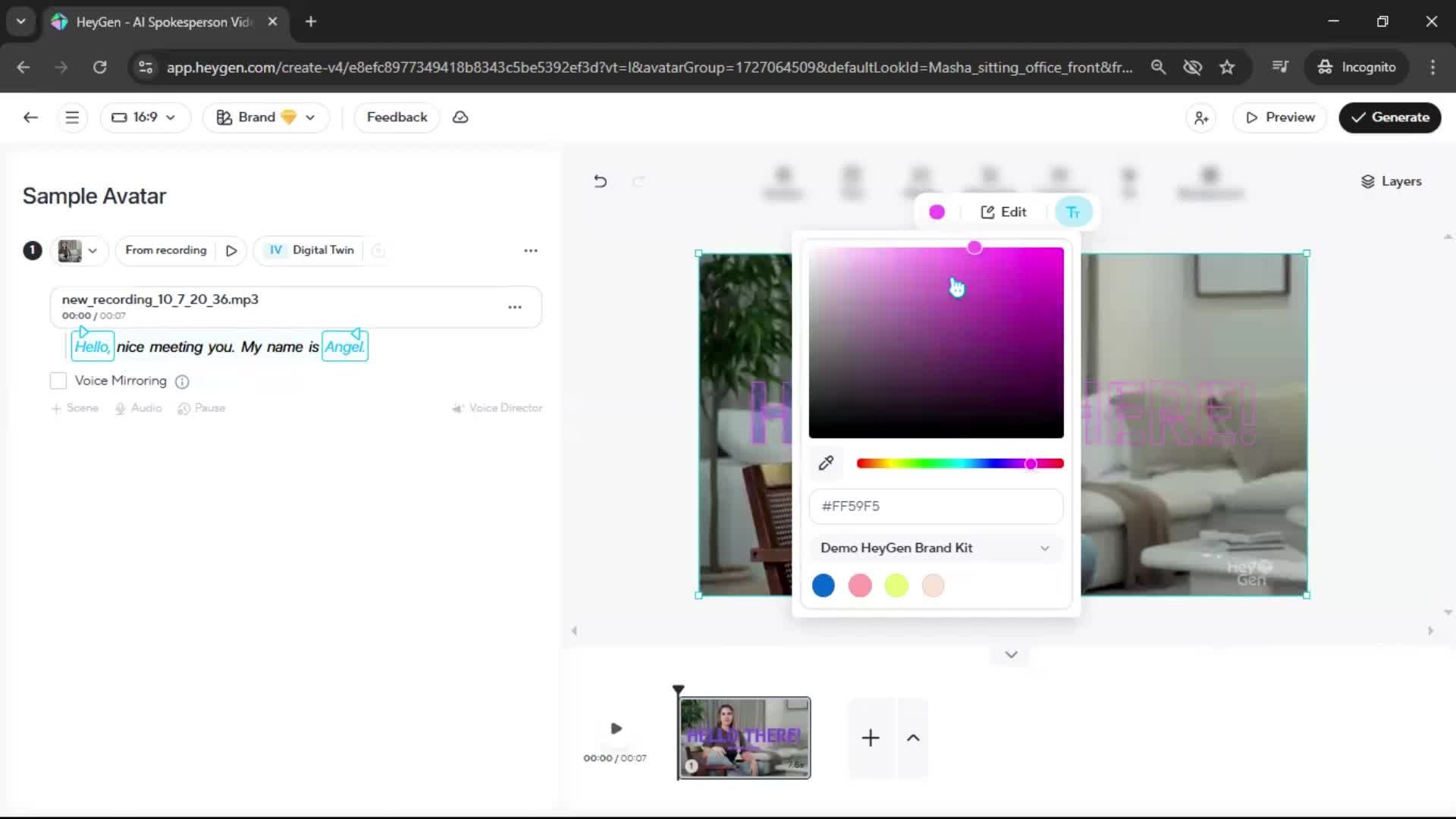Expand Demo HeyGen Brand Kit dropdown
The image size is (1456, 819).
click(936, 548)
